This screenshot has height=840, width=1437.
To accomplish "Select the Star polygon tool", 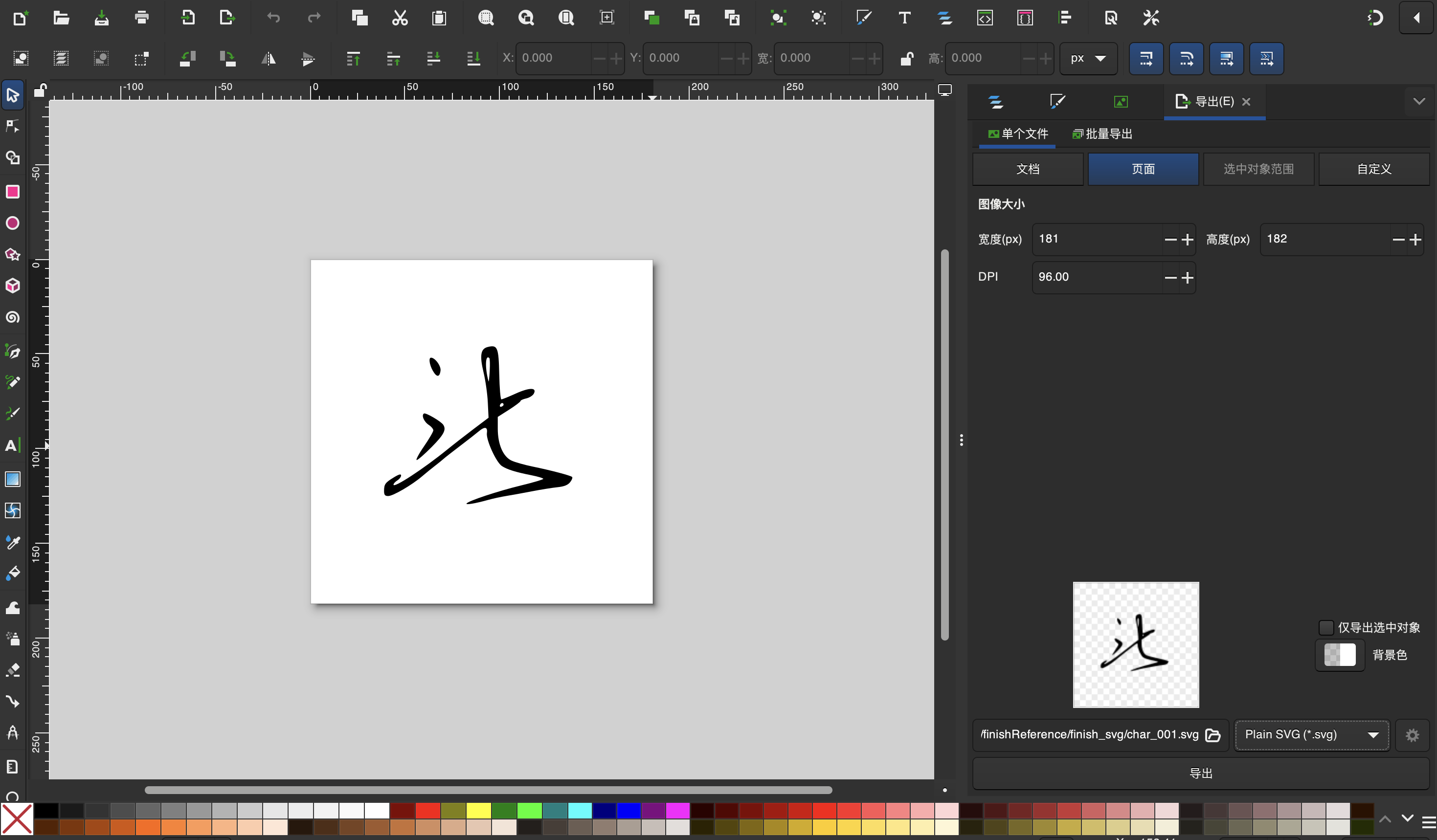I will tap(13, 254).
